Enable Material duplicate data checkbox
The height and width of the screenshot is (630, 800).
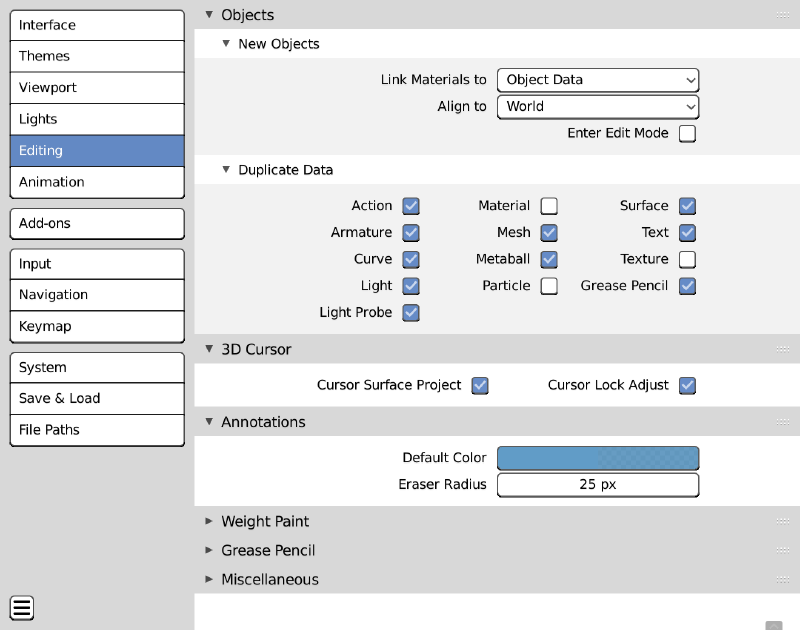click(549, 206)
